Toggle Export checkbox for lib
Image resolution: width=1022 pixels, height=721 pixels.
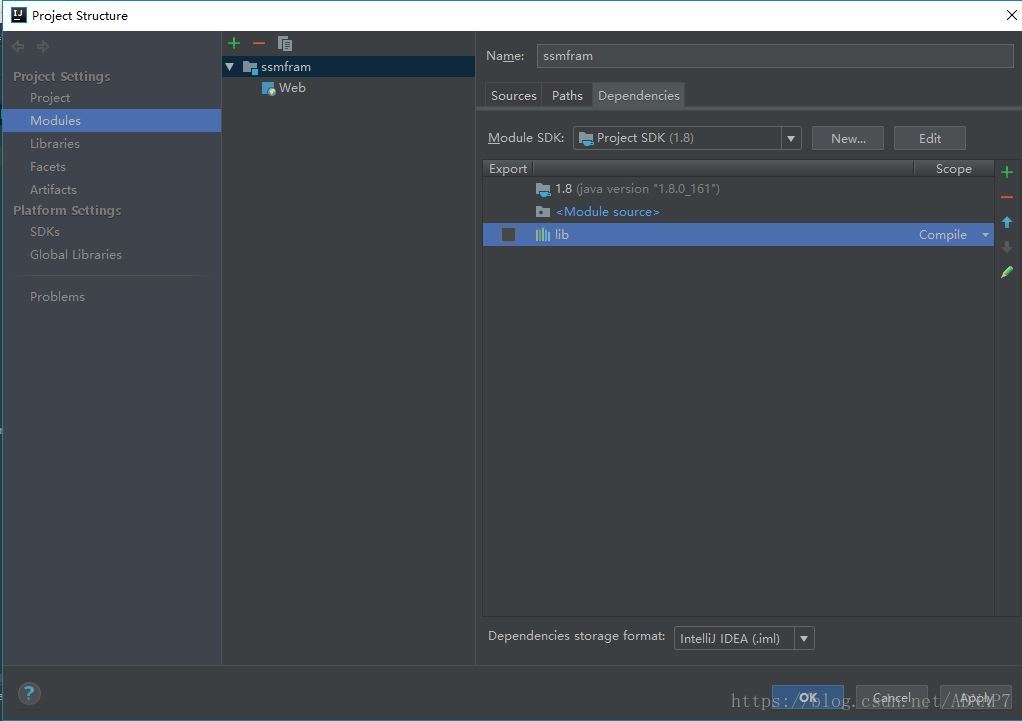coord(508,235)
